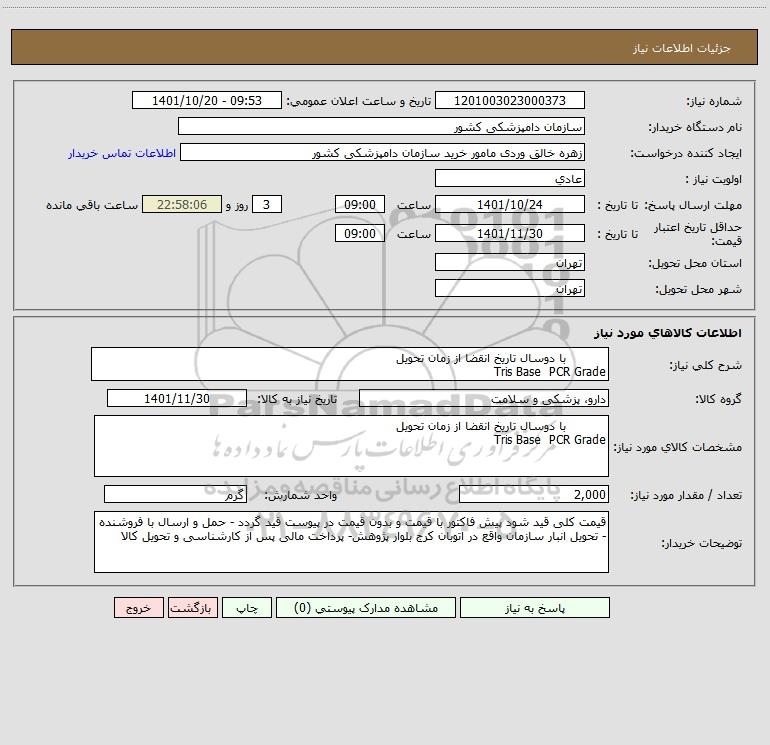Click the remaining days field showing 3
This screenshot has width=770, height=745.
(267, 204)
